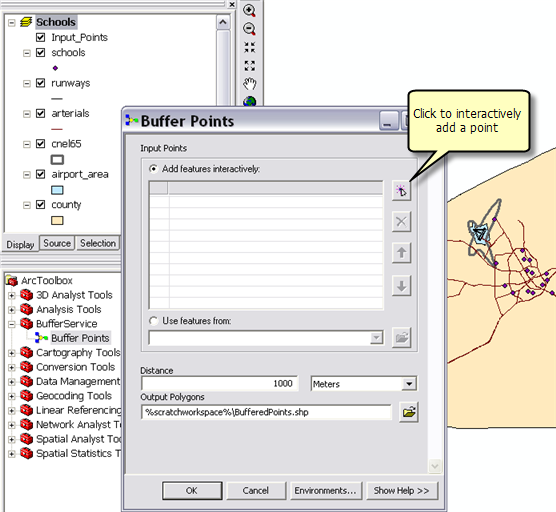Select the Pan hand tool
Viewport: 556px width, 512px height.
[250, 84]
